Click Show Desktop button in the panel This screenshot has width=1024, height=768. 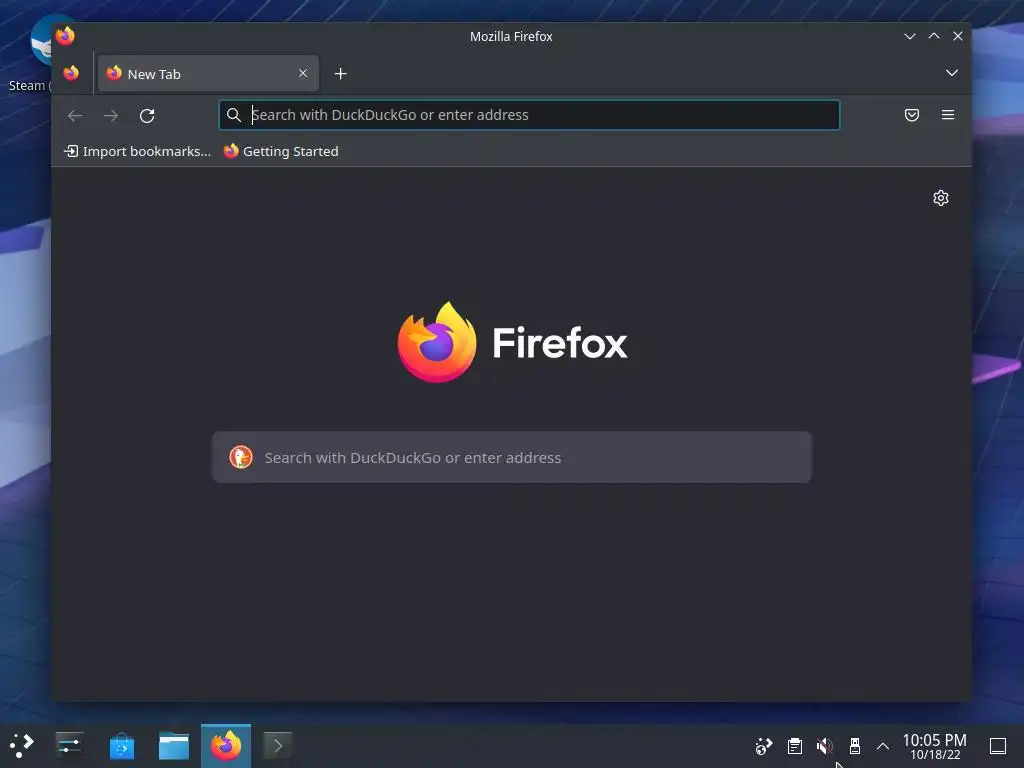tap(998, 746)
